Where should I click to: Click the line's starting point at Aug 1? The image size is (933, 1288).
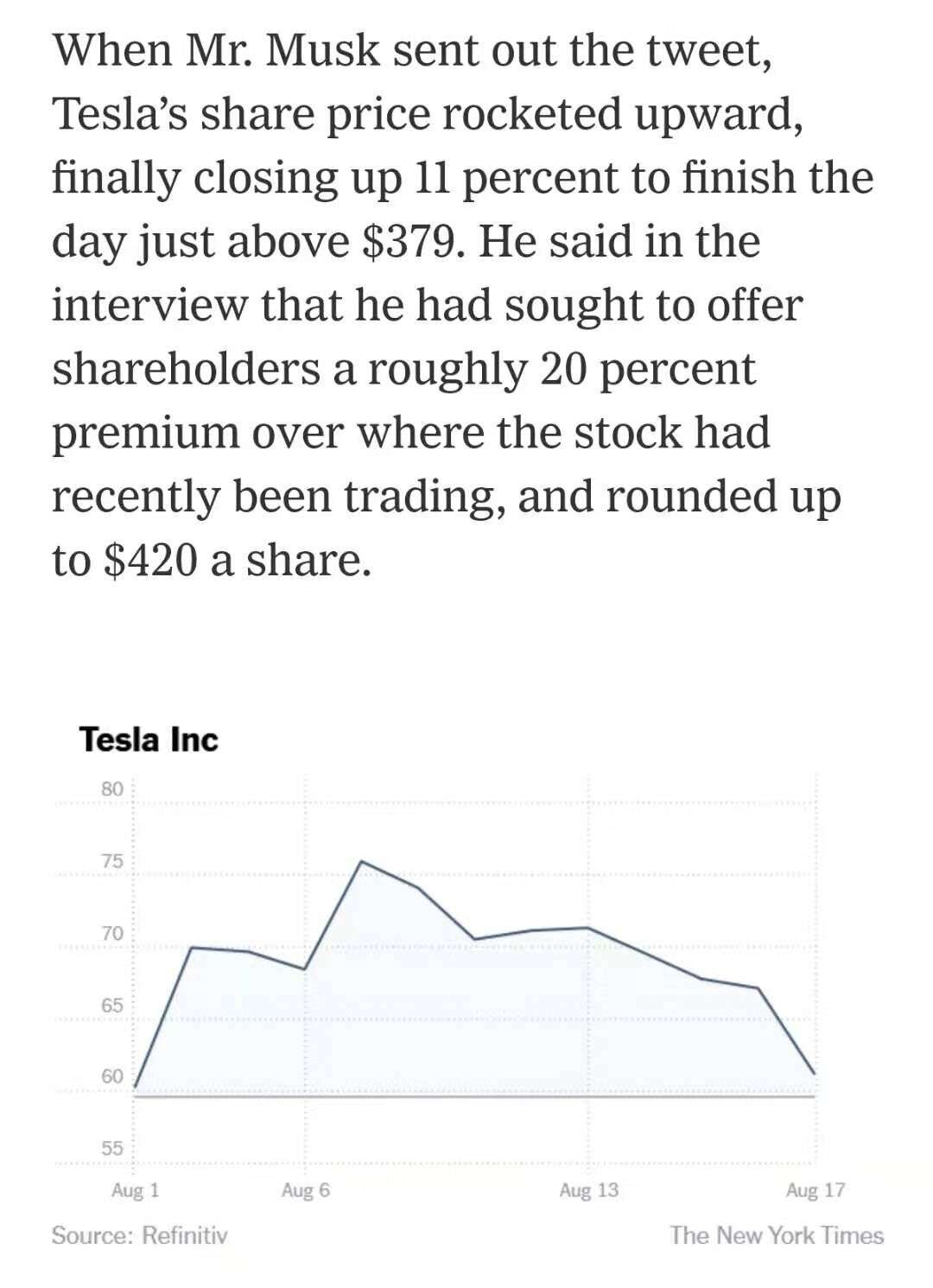136,1085
